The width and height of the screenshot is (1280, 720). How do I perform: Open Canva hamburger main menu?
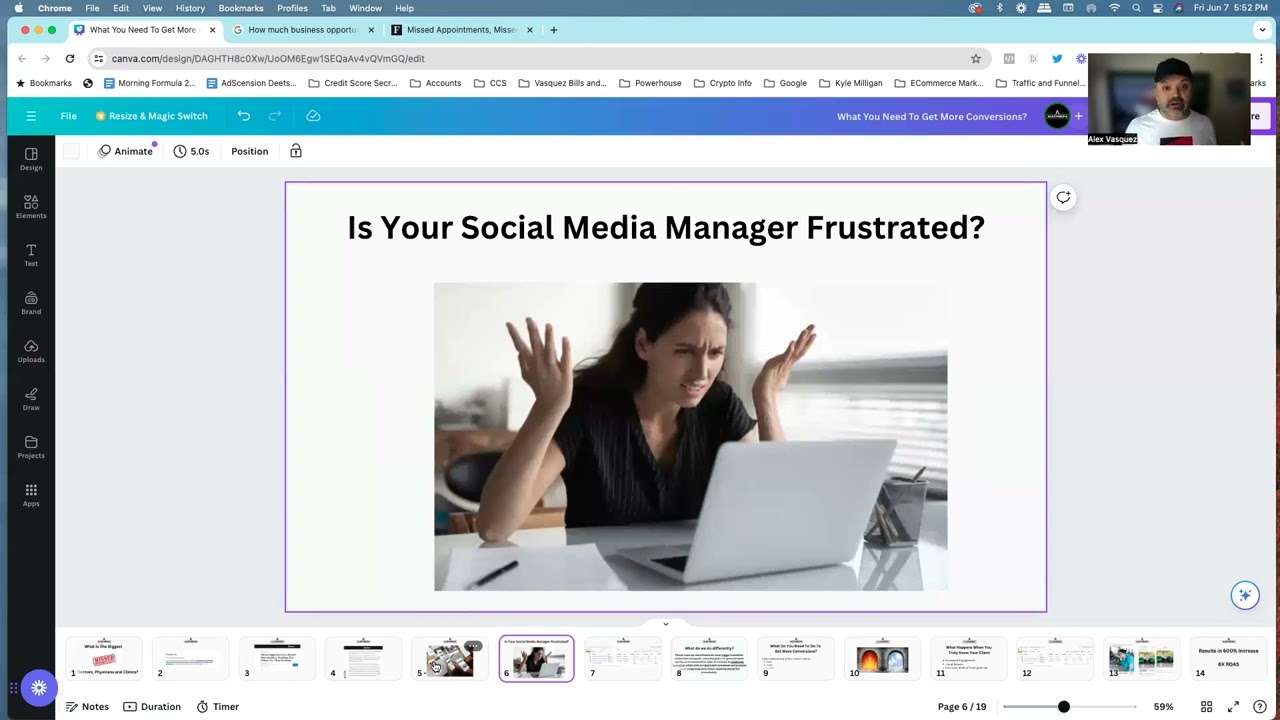[x=31, y=116]
